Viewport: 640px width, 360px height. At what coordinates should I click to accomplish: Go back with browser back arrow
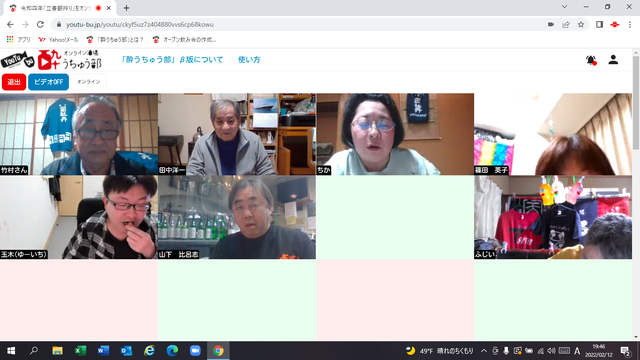pos(10,24)
